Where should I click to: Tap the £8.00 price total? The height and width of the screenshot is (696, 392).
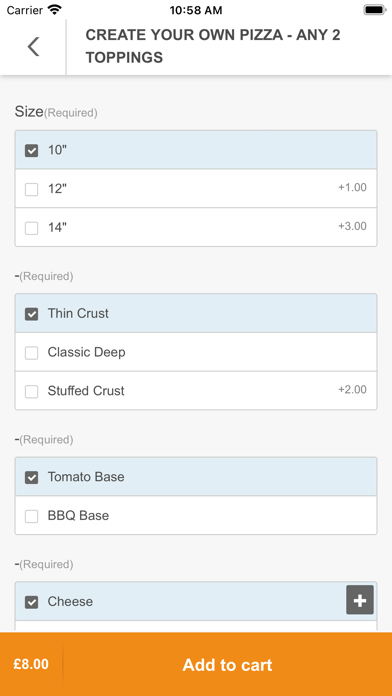point(31,664)
